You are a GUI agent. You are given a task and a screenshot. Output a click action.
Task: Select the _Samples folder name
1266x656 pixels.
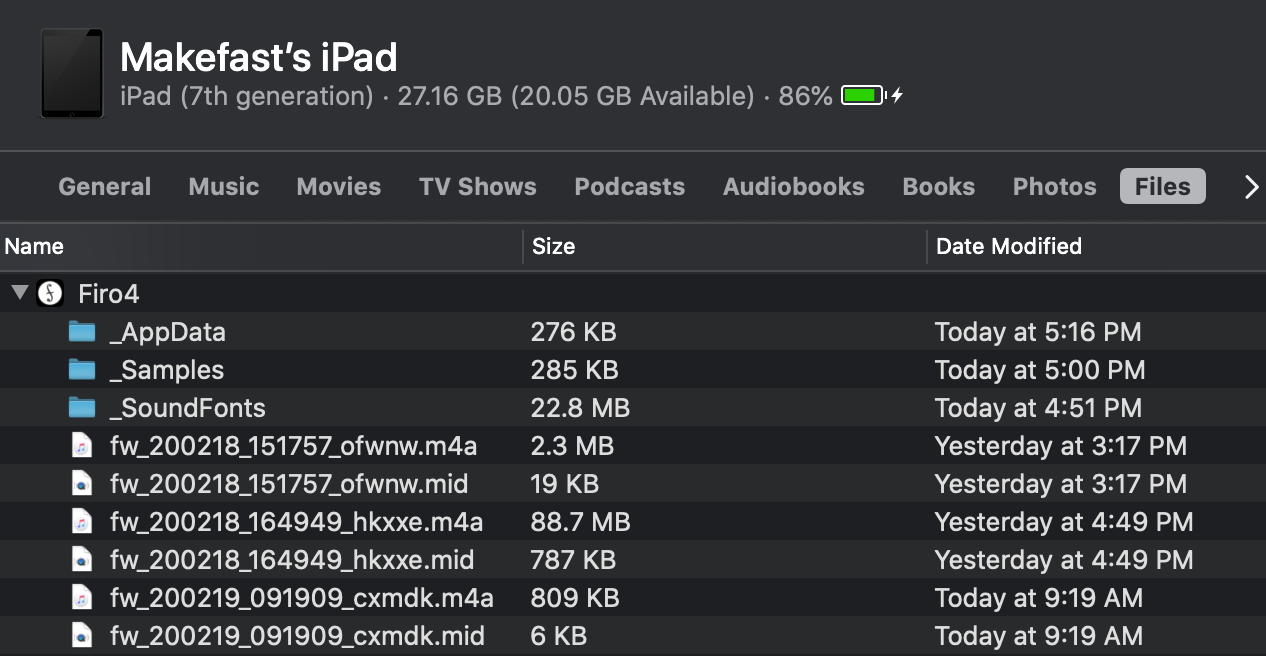167,370
